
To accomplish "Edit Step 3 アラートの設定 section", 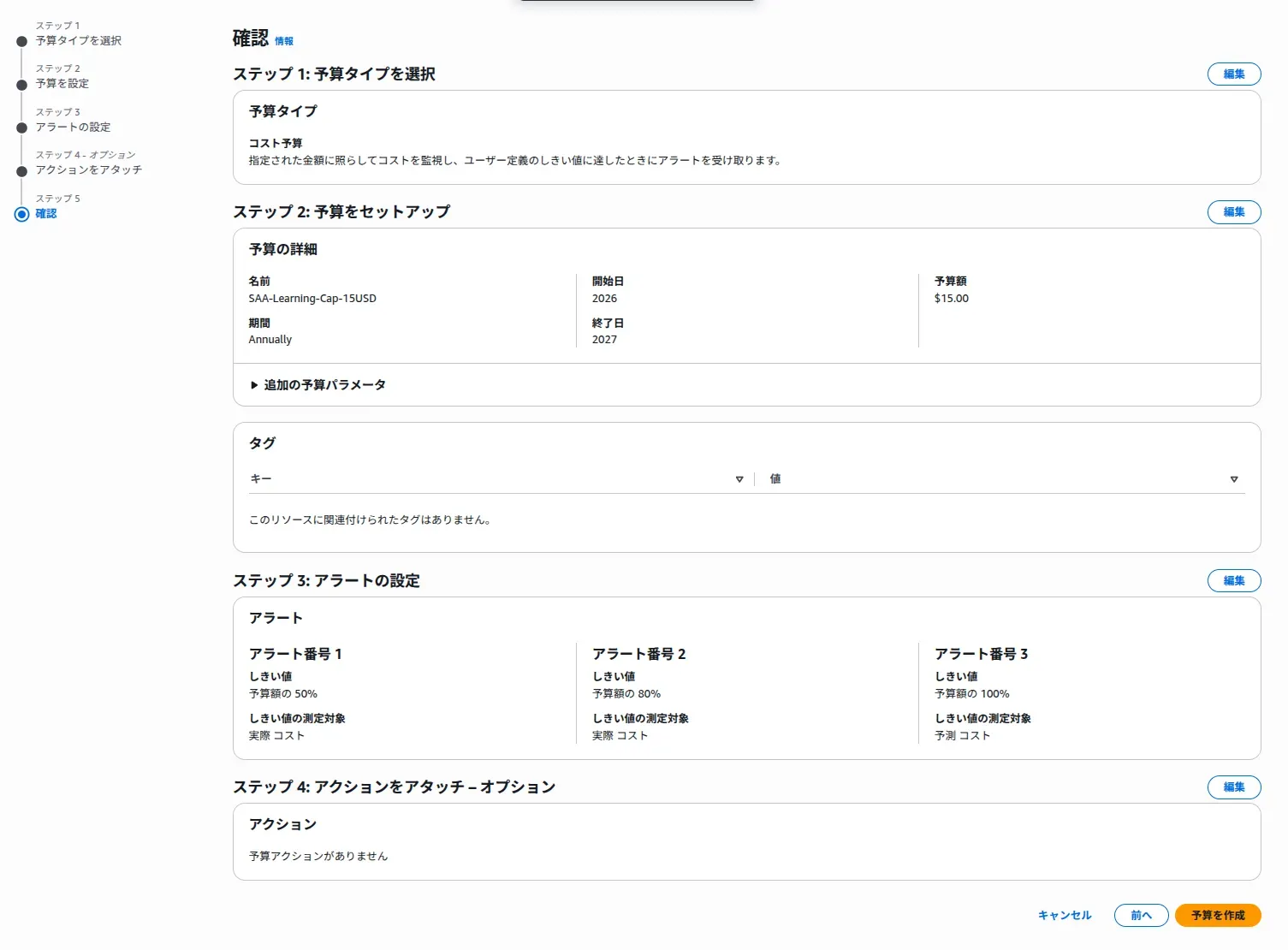I will pyautogui.click(x=1234, y=581).
